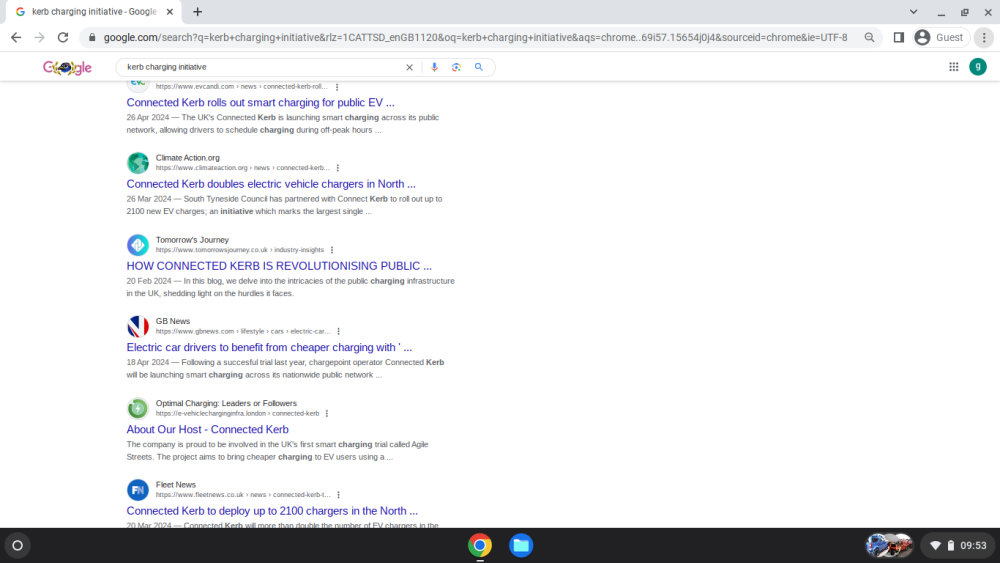This screenshot has height=563, width=1000.
Task: Click the forward navigation arrow
Action: tap(40, 38)
